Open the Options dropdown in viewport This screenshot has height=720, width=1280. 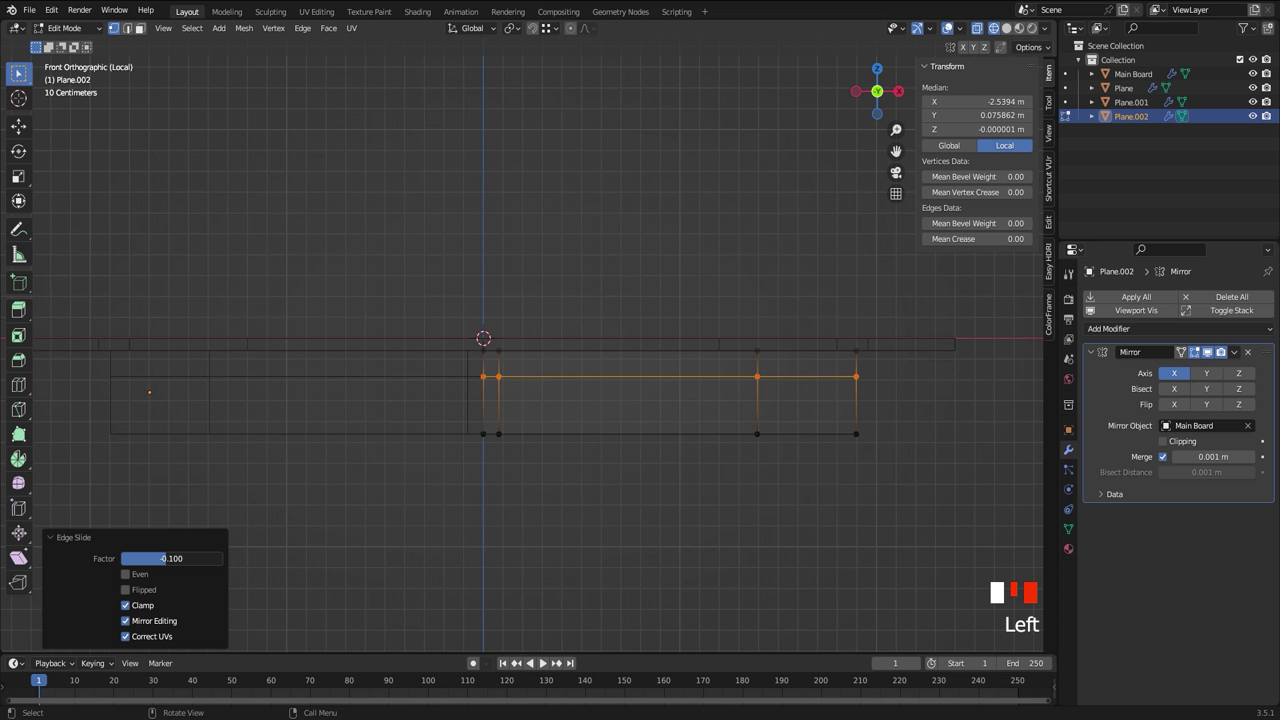[x=1032, y=47]
